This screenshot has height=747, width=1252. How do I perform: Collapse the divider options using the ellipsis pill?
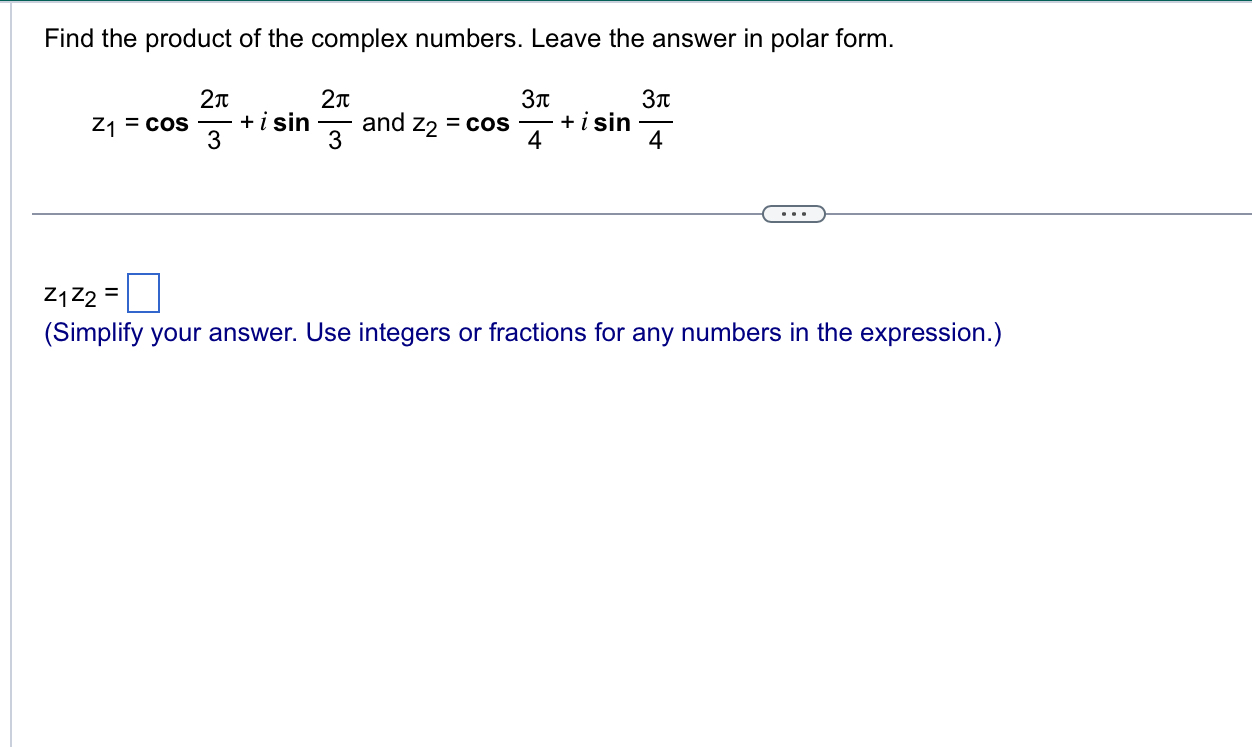tap(794, 213)
